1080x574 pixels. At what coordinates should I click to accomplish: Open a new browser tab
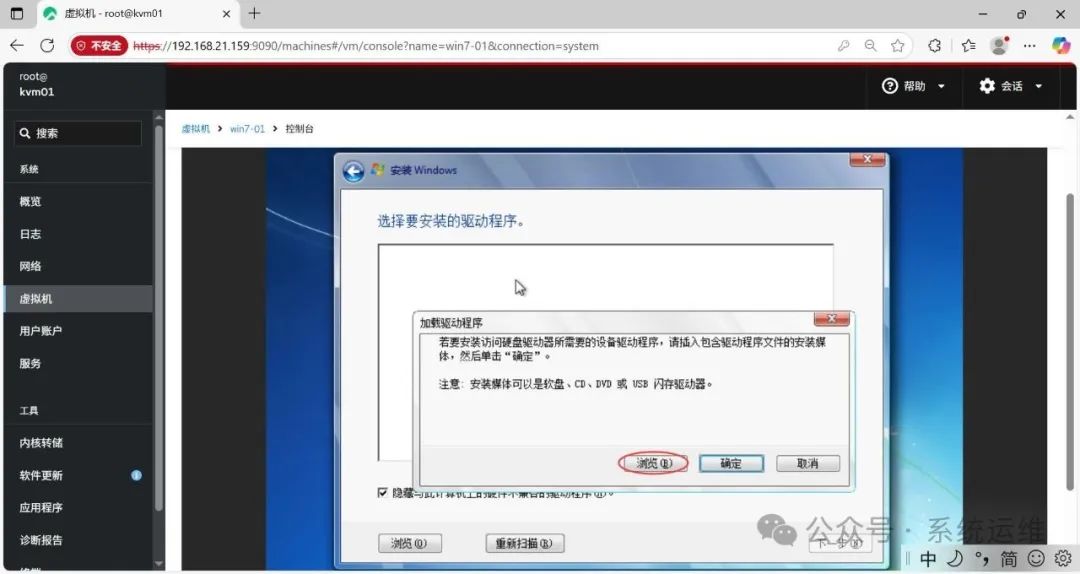pyautogui.click(x=254, y=13)
